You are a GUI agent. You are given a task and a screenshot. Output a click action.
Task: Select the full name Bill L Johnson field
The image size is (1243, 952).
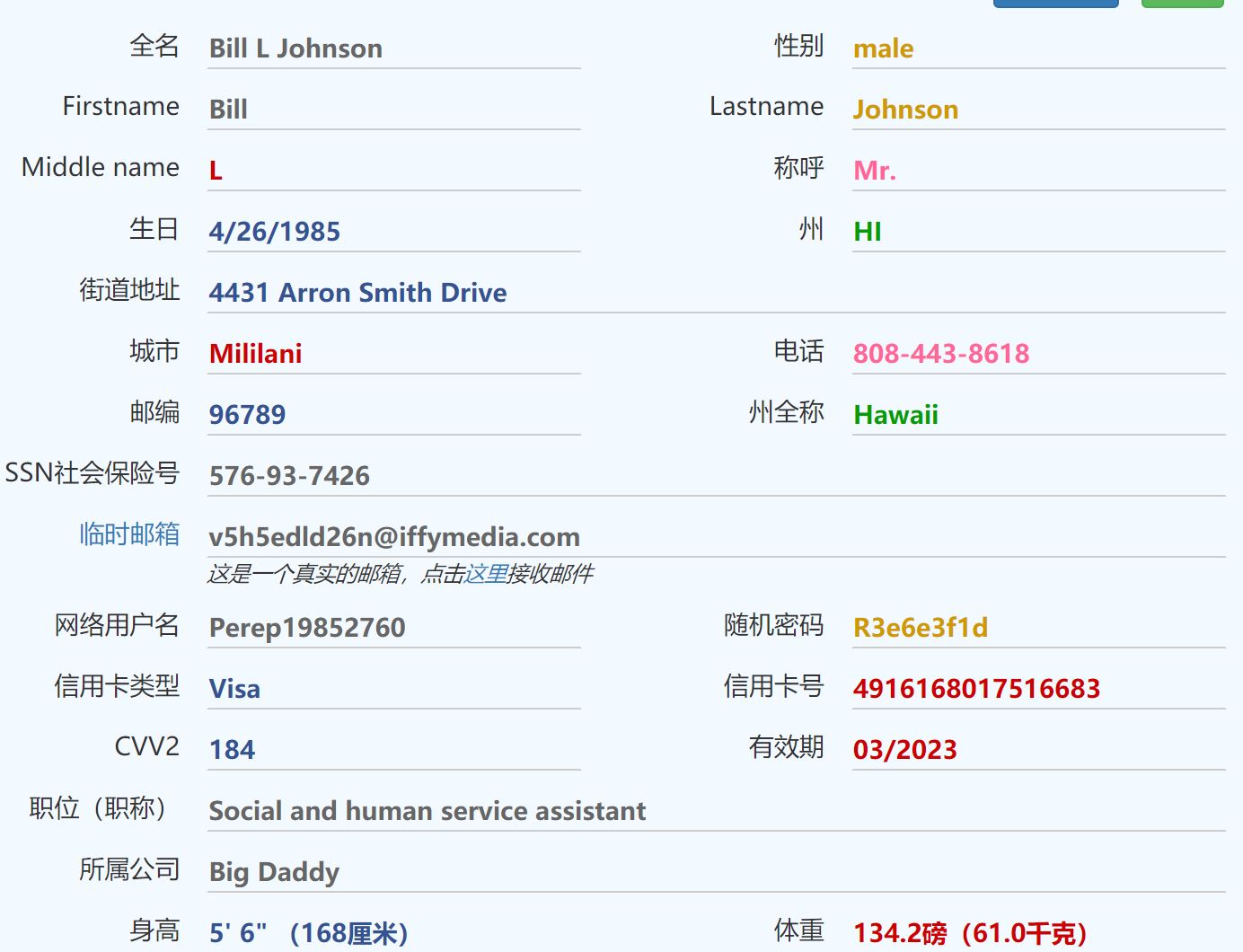[x=295, y=48]
